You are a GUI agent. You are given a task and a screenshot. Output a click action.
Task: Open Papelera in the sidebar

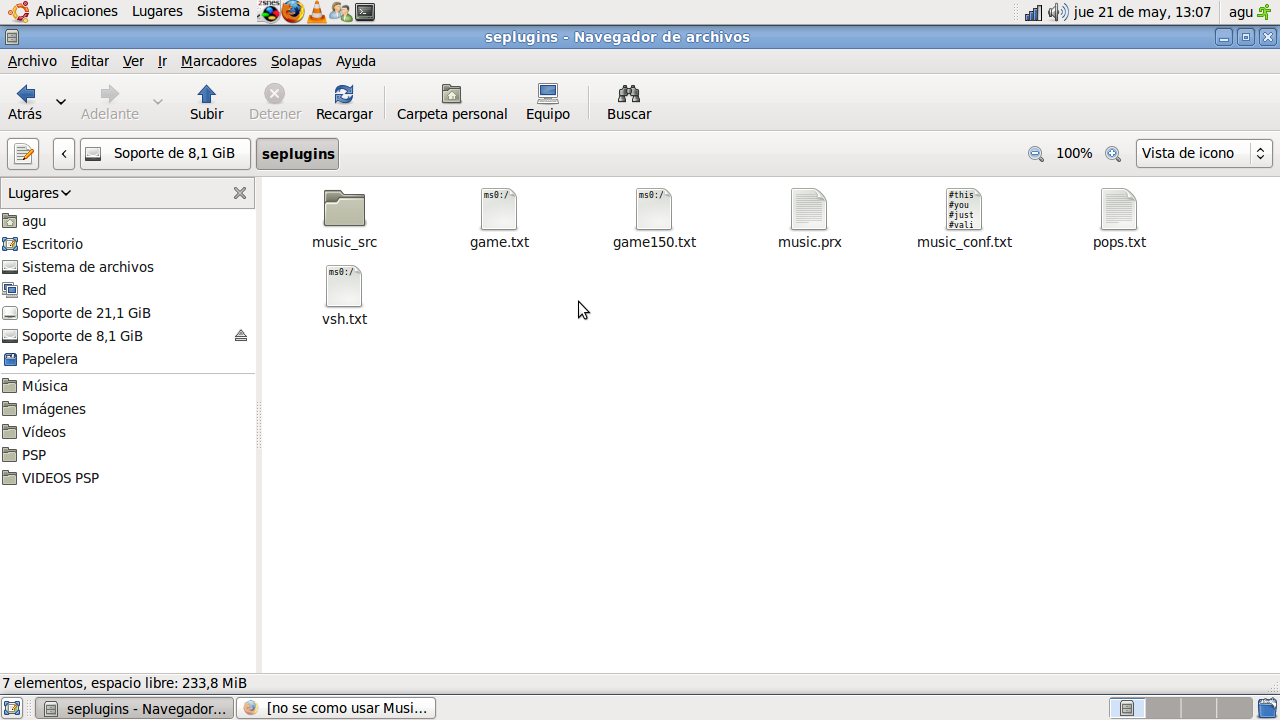pos(128,359)
